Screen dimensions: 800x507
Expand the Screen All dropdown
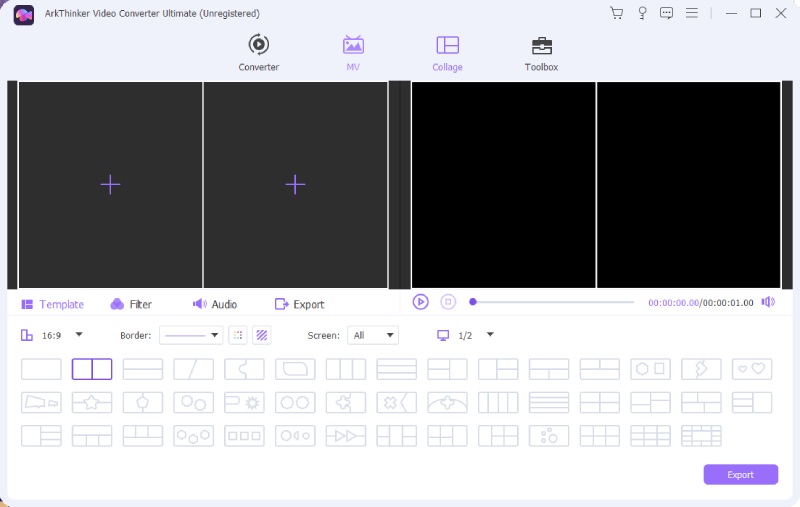click(373, 335)
